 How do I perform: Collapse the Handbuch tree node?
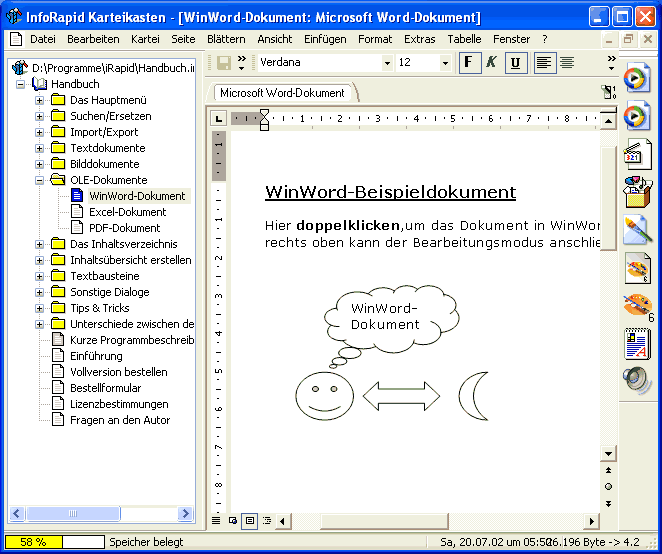[20, 84]
